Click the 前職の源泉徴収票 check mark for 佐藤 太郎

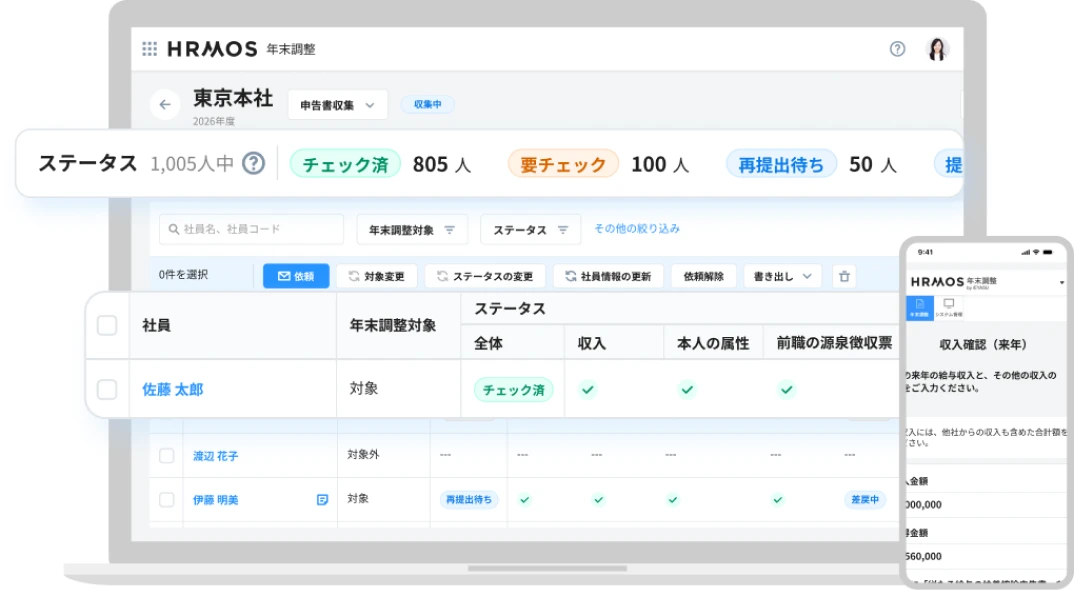click(786, 389)
